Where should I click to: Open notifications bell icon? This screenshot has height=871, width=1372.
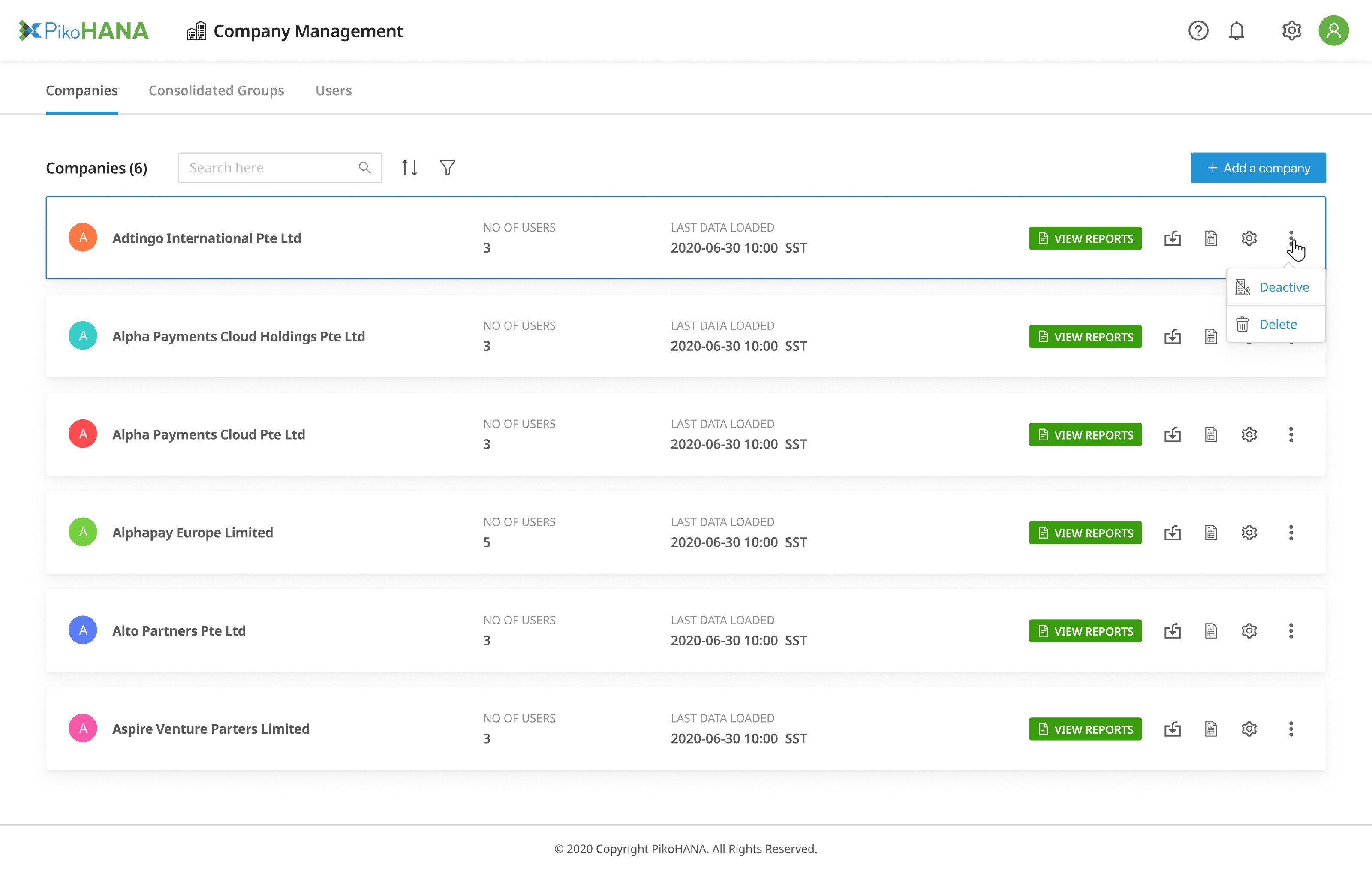click(1237, 31)
